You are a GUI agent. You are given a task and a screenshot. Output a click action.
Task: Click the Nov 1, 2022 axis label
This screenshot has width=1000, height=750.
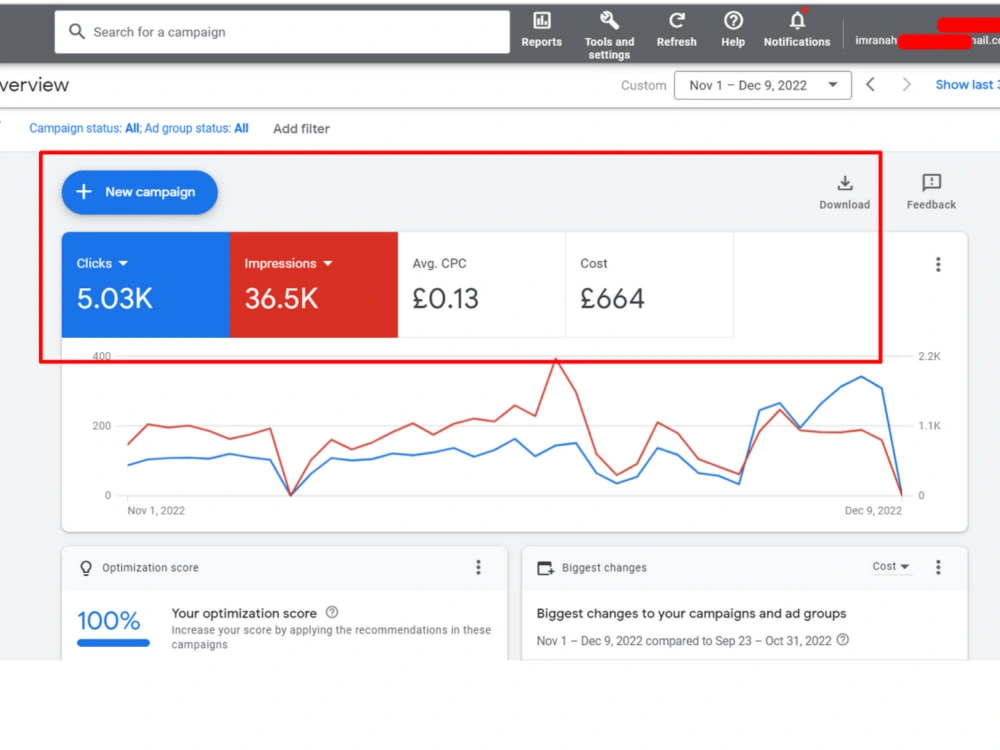(x=156, y=510)
